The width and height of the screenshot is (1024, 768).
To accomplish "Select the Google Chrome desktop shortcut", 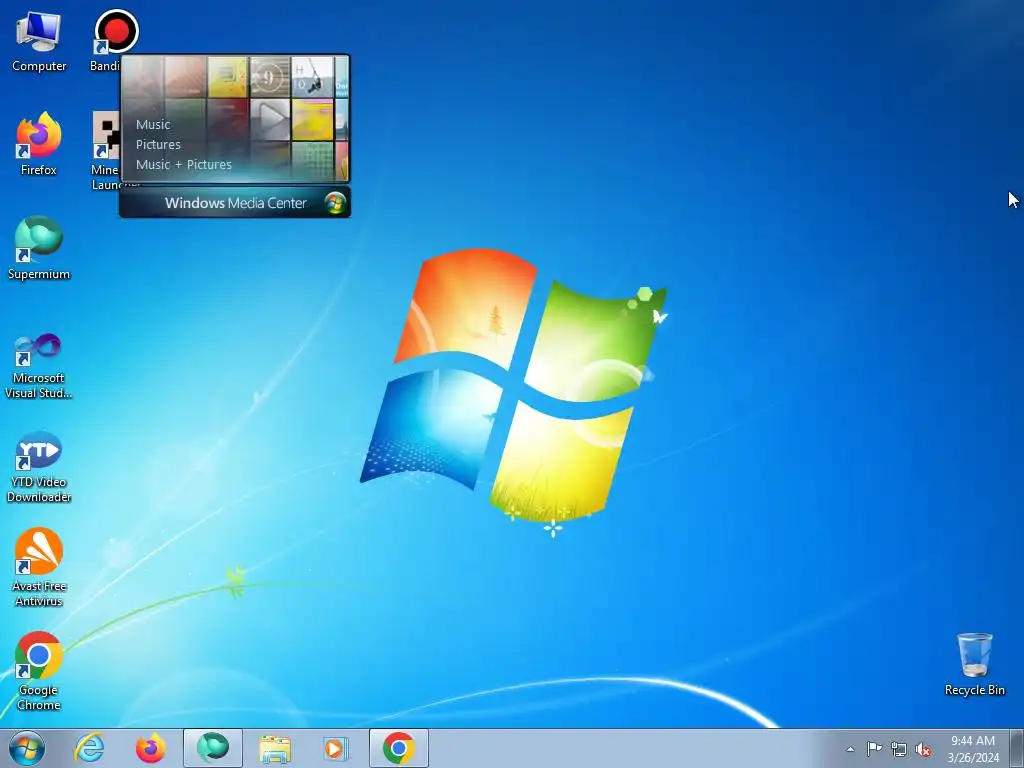I will point(39,671).
